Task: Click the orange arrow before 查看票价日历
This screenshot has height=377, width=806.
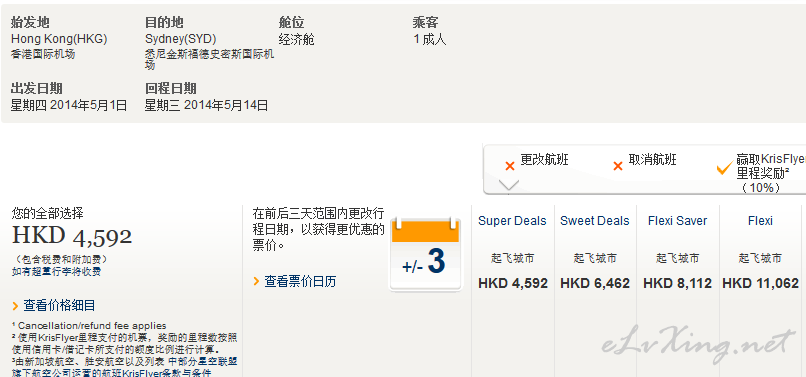Action: click(x=256, y=281)
